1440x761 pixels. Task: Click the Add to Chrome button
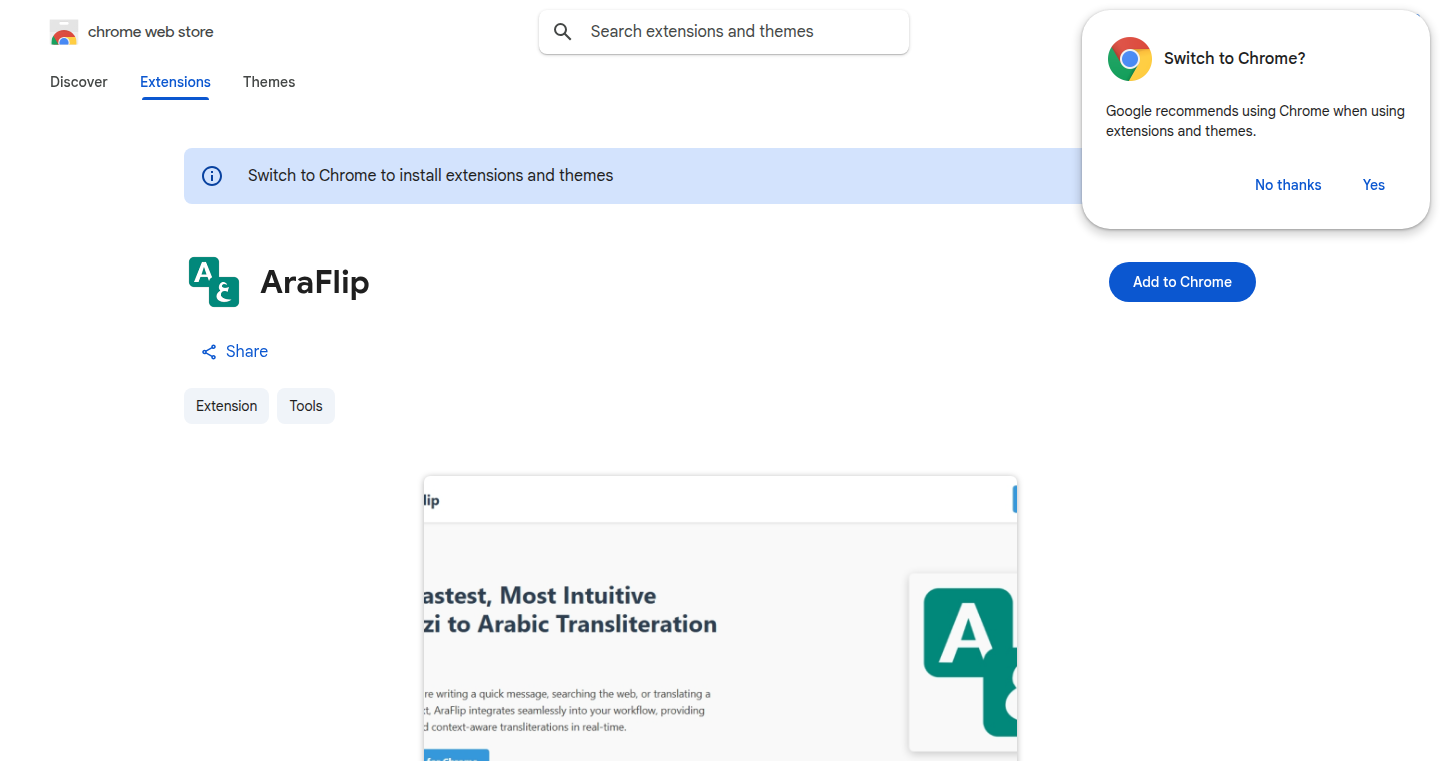[1182, 282]
